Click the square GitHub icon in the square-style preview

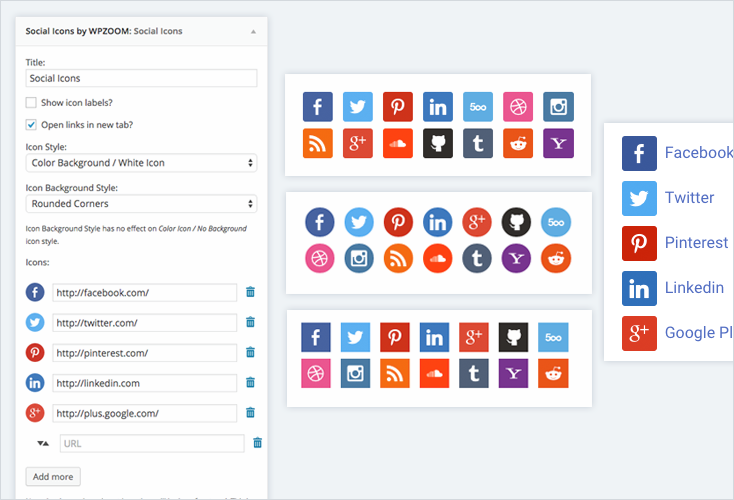(x=514, y=337)
